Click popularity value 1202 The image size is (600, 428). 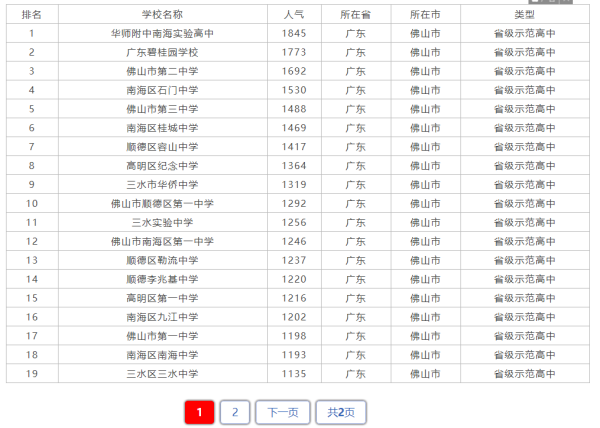click(x=294, y=317)
